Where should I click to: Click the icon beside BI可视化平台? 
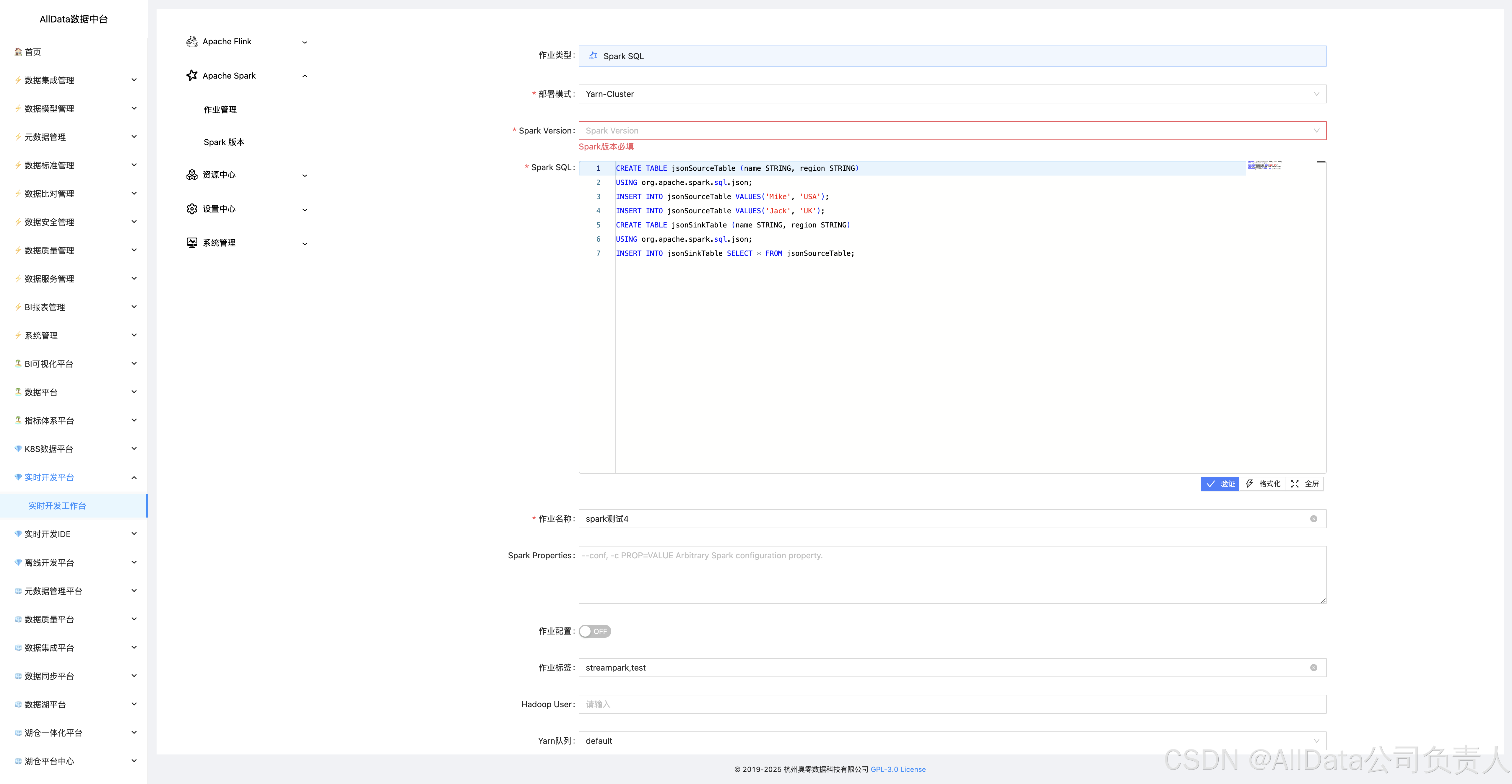coord(18,363)
